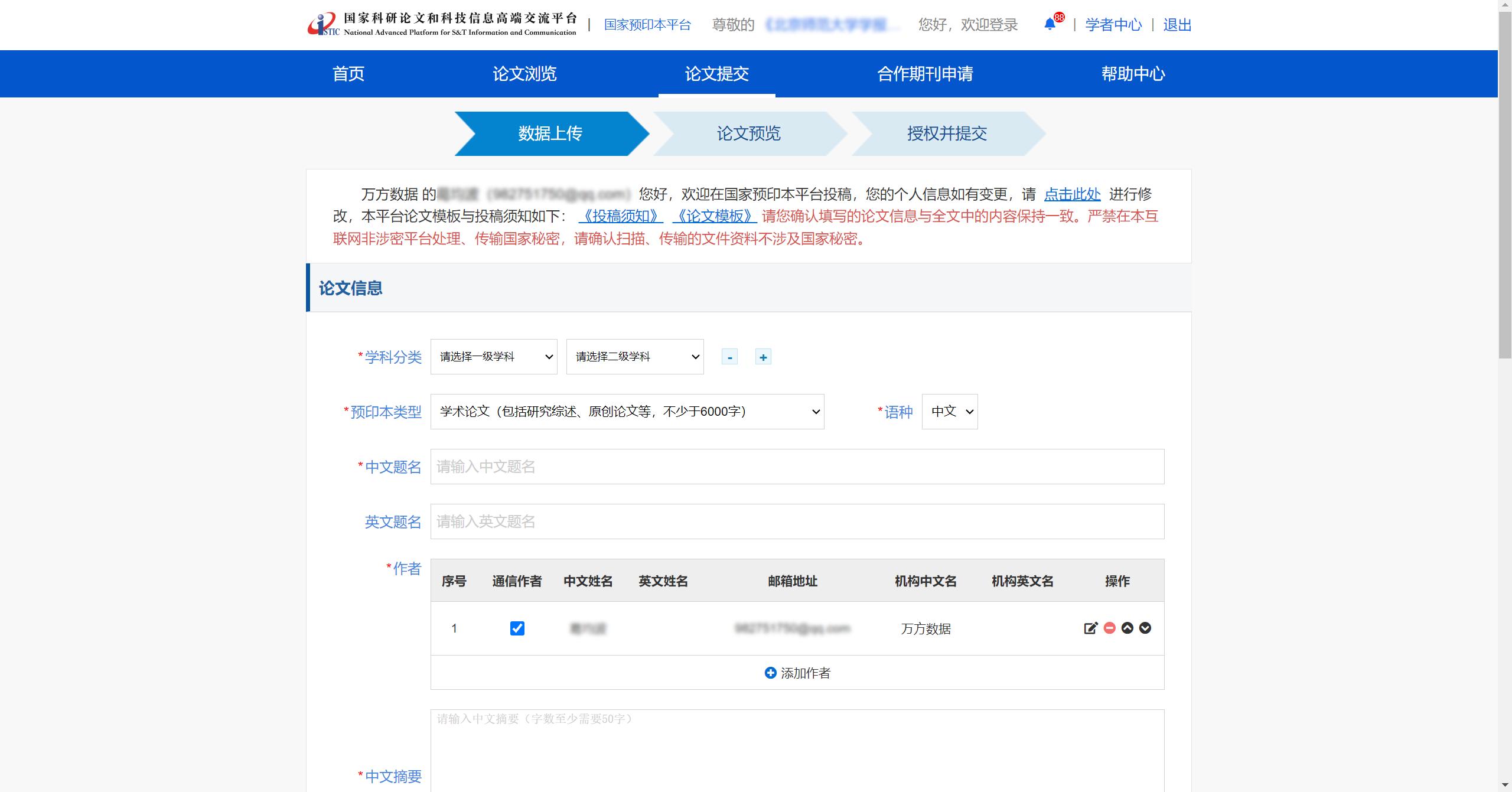Select the 数据上传 step

coord(550,133)
